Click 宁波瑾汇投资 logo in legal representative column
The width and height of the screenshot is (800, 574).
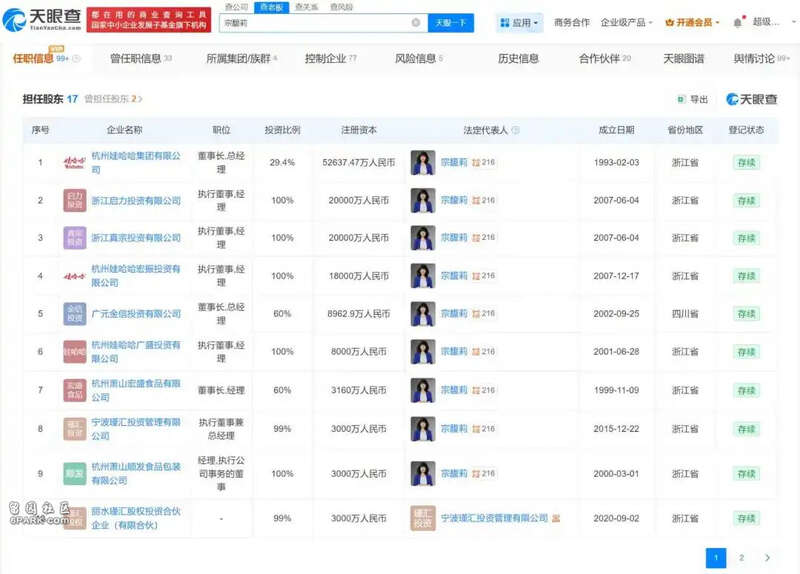point(423,518)
